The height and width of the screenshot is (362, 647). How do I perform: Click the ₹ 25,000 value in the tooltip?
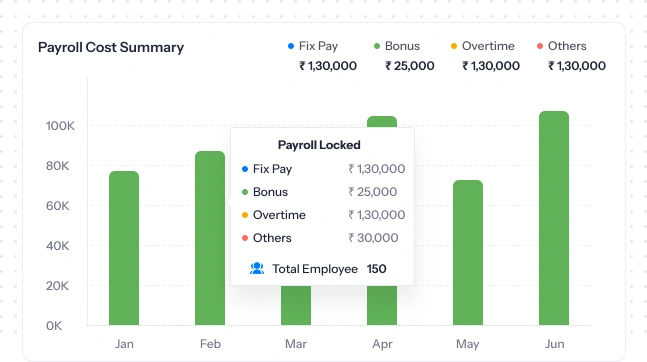click(x=373, y=192)
